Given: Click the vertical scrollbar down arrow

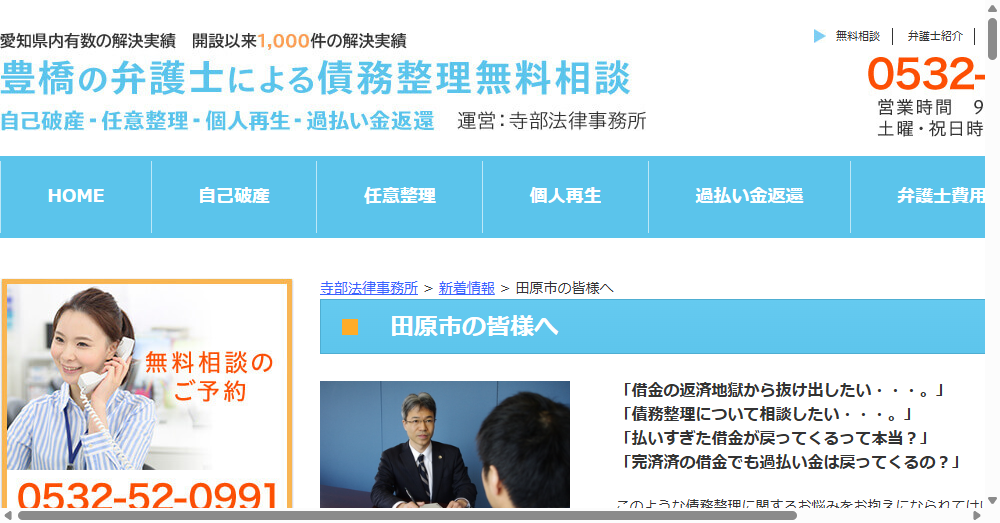Looking at the screenshot, I should click(x=992, y=499).
